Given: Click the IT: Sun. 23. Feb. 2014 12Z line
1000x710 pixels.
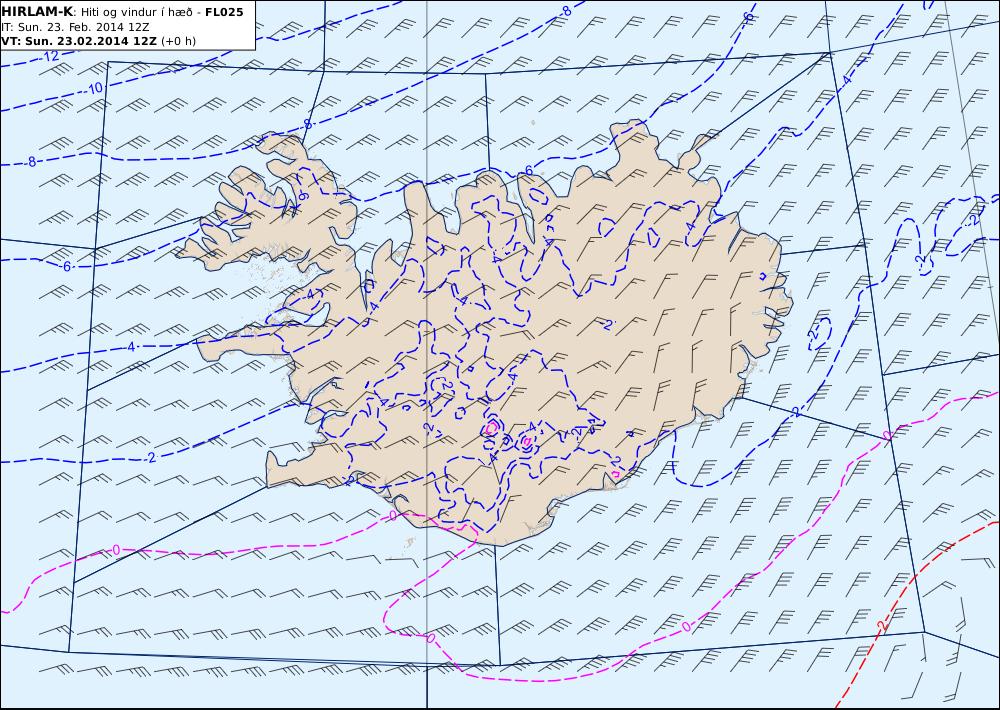Looking at the screenshot, I should pos(75,27).
